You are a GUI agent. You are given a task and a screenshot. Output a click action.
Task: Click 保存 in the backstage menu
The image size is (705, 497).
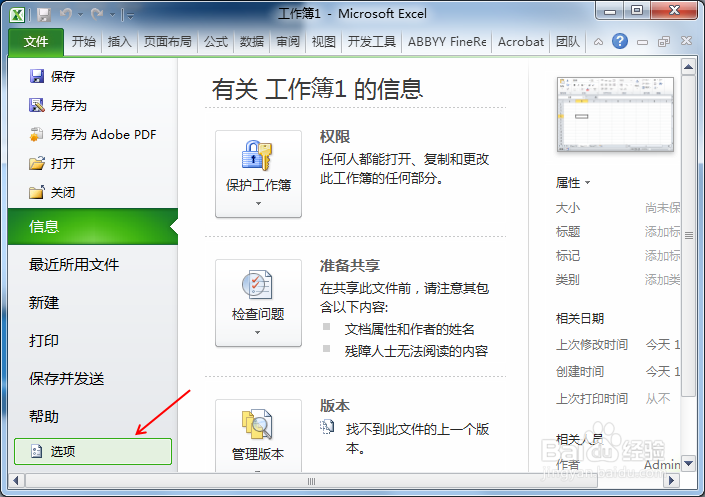52,76
